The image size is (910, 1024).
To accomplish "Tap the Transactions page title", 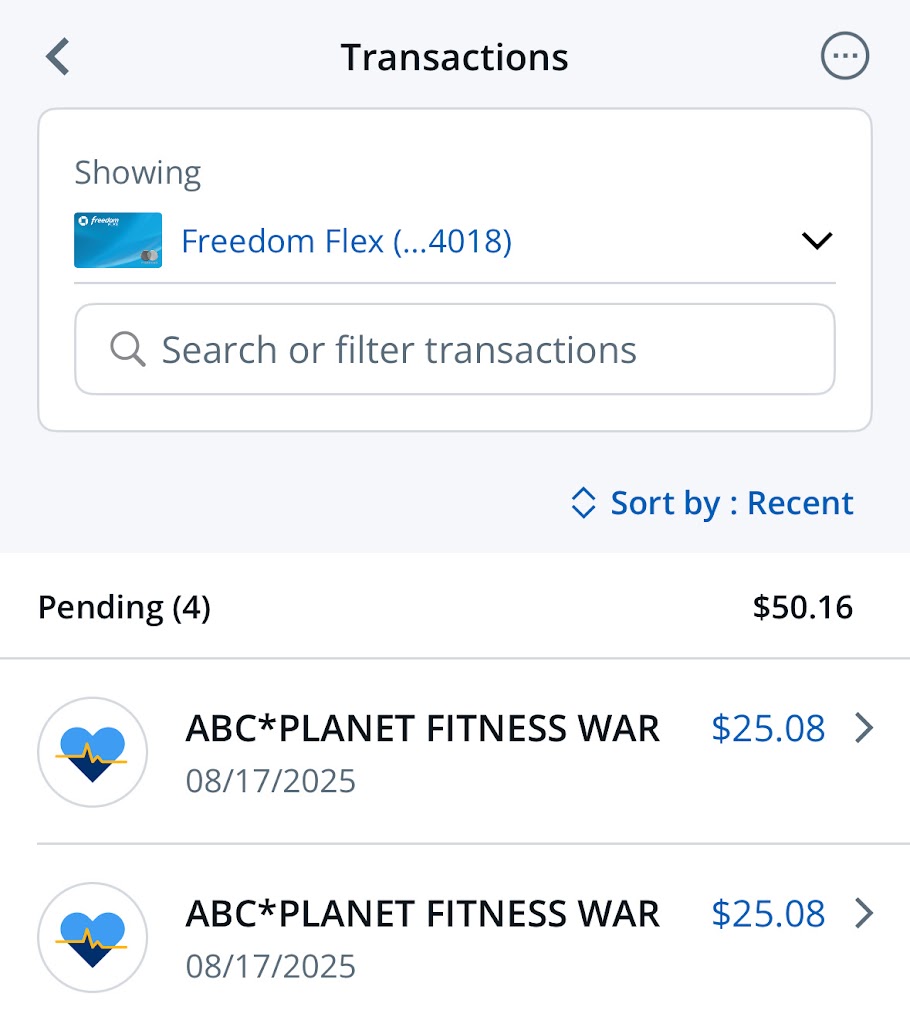I will pos(454,57).
